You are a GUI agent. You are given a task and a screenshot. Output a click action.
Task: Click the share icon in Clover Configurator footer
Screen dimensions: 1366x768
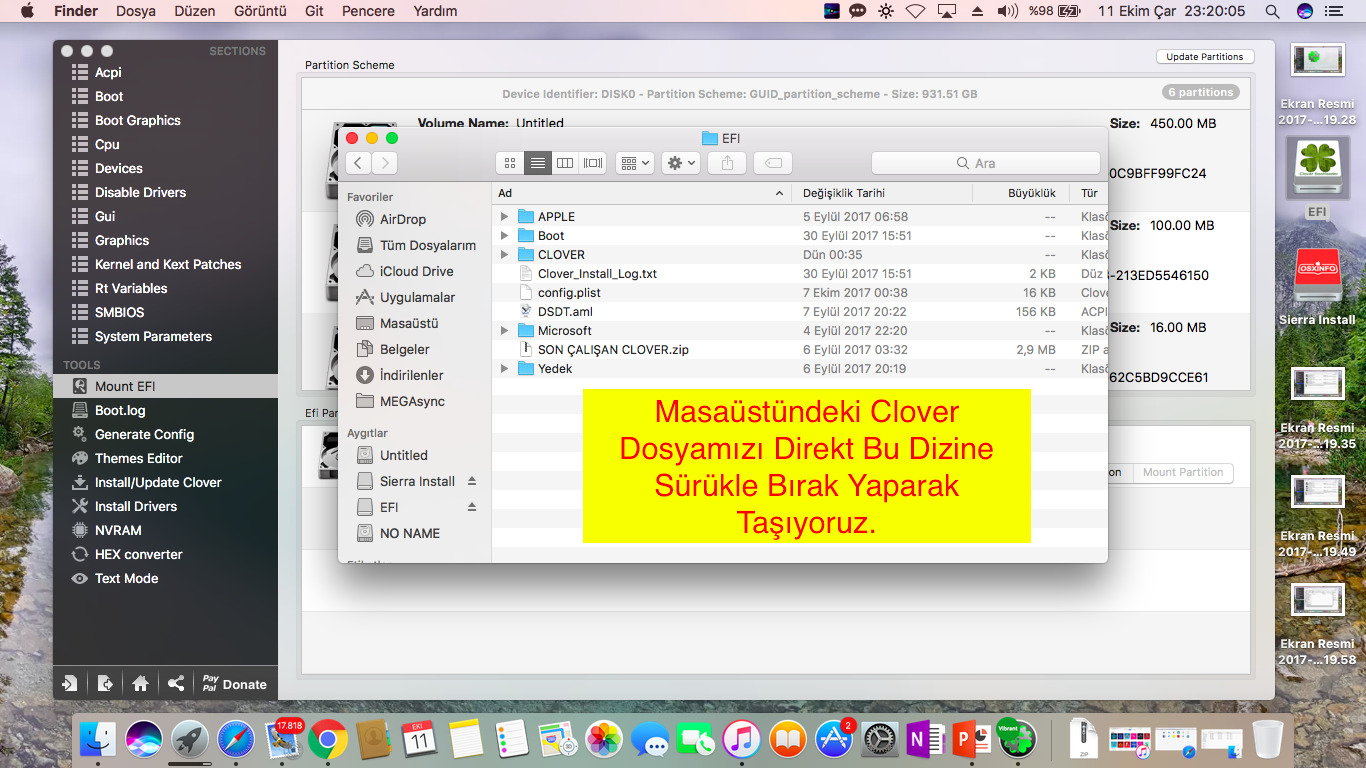176,684
